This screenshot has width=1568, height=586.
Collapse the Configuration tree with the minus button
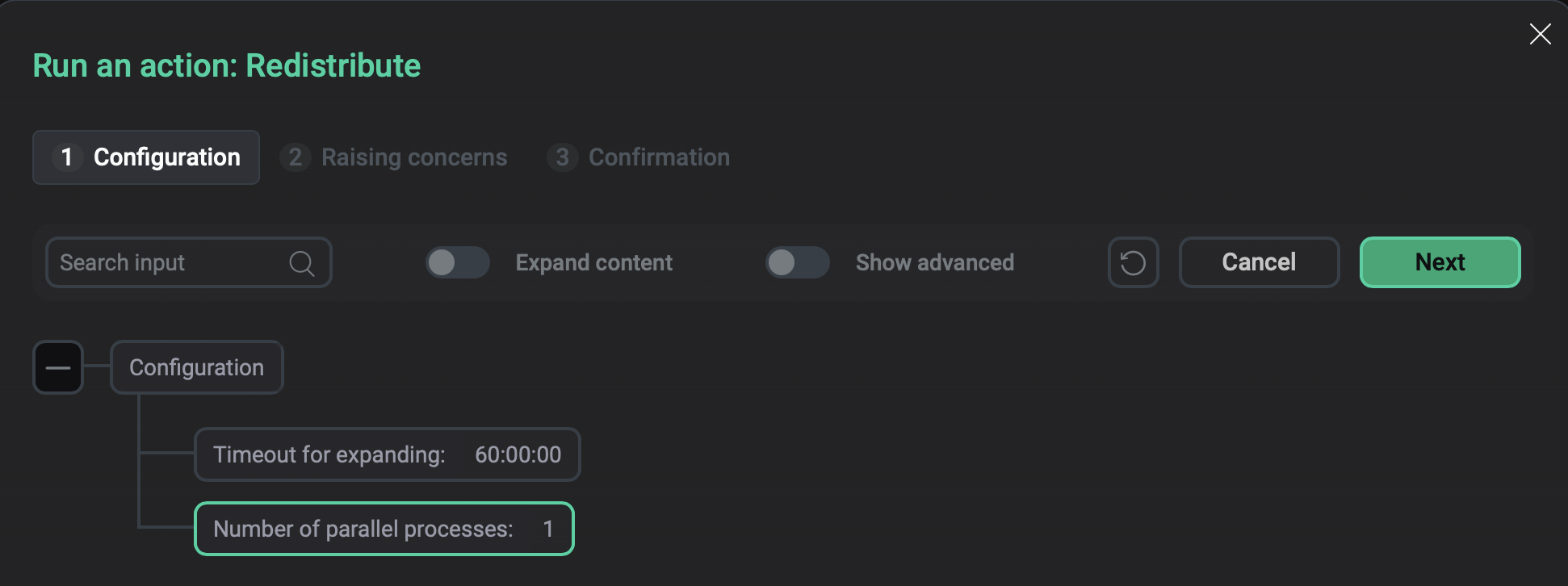(x=58, y=367)
